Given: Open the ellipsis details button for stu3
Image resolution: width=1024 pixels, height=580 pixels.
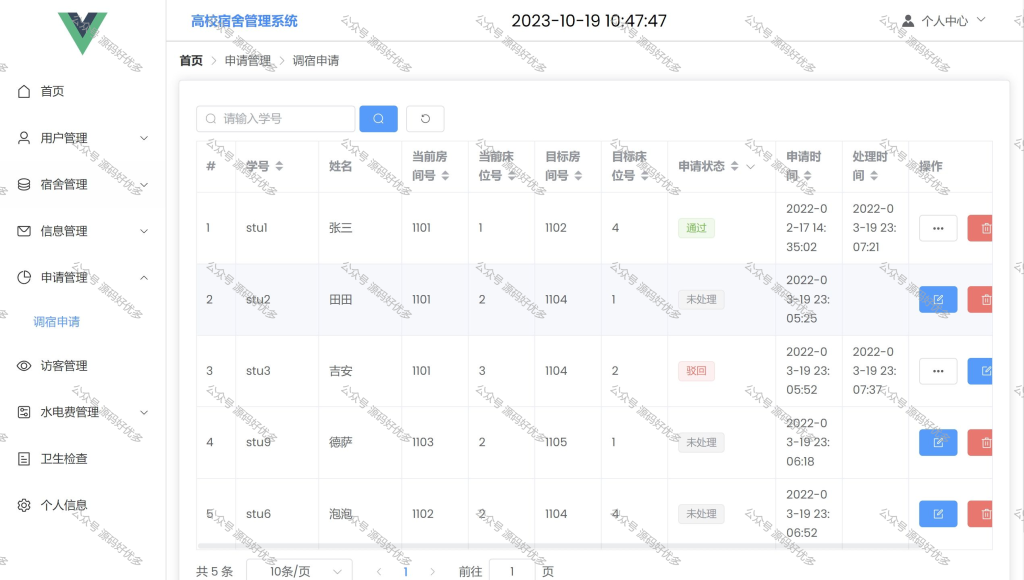Looking at the screenshot, I should coord(938,371).
